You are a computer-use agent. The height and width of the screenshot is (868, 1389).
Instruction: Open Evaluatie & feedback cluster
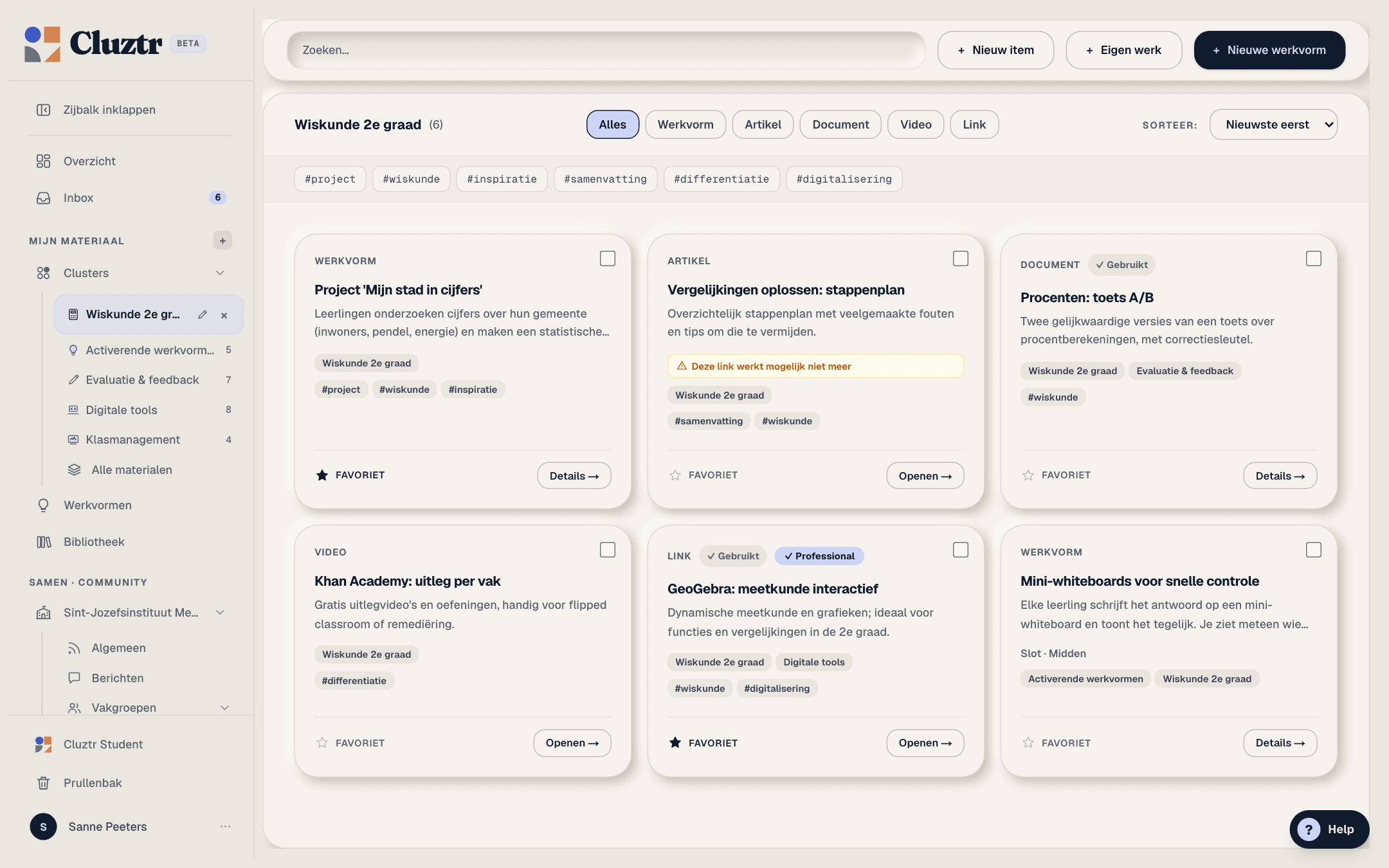[x=149, y=380]
